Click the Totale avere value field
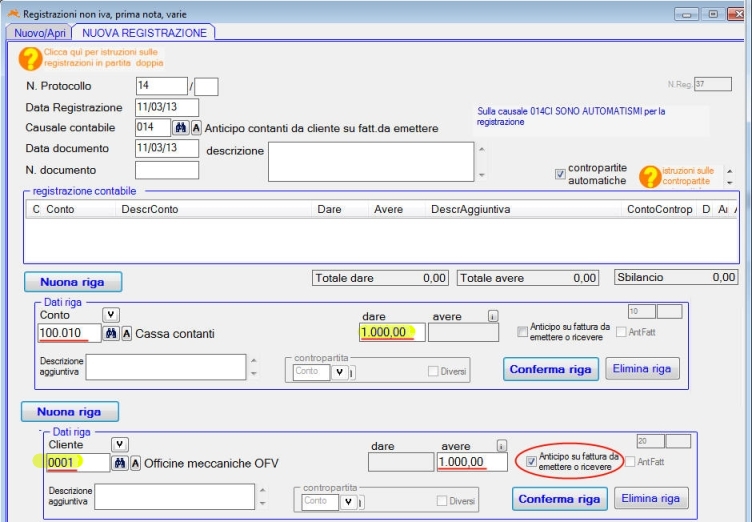The image size is (752, 522). 528,278
